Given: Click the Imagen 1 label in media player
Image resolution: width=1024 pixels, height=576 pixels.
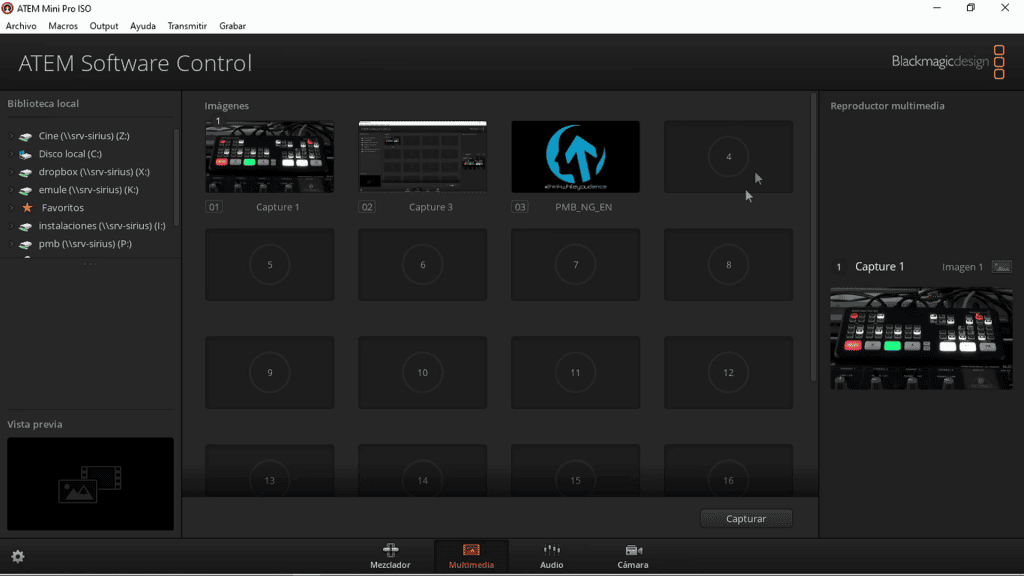Looking at the screenshot, I should (x=962, y=266).
